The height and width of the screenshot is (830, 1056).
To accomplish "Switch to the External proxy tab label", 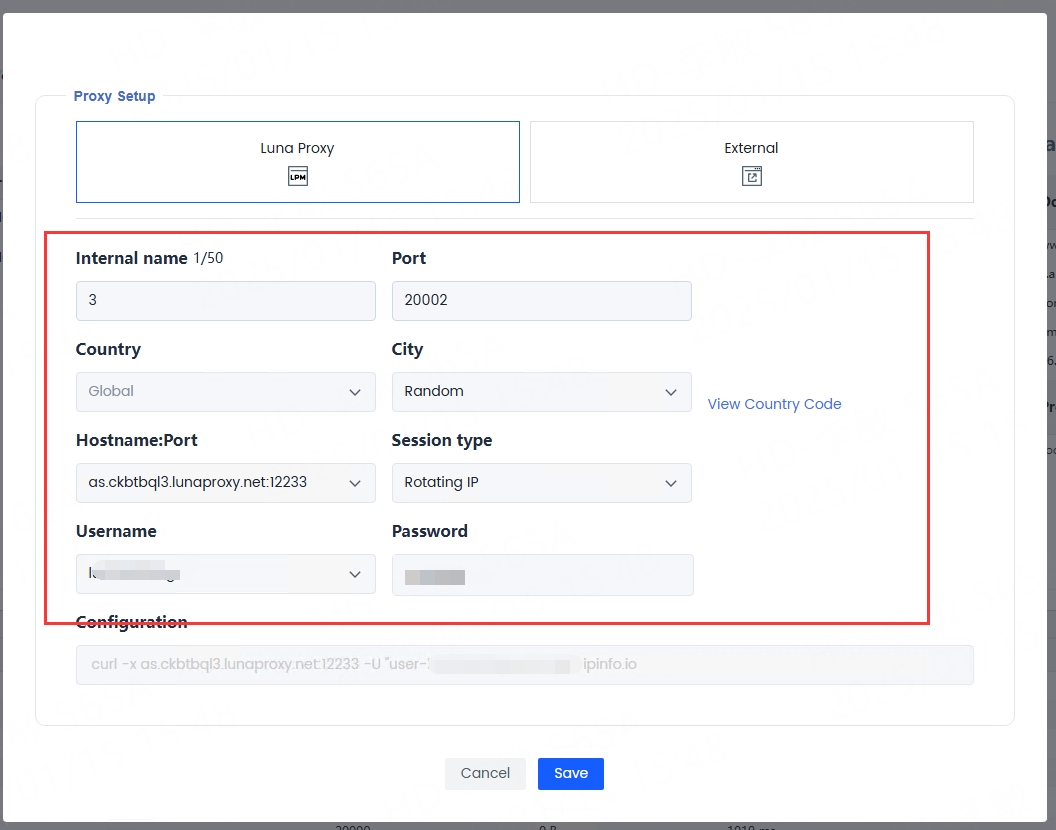I will (751, 148).
